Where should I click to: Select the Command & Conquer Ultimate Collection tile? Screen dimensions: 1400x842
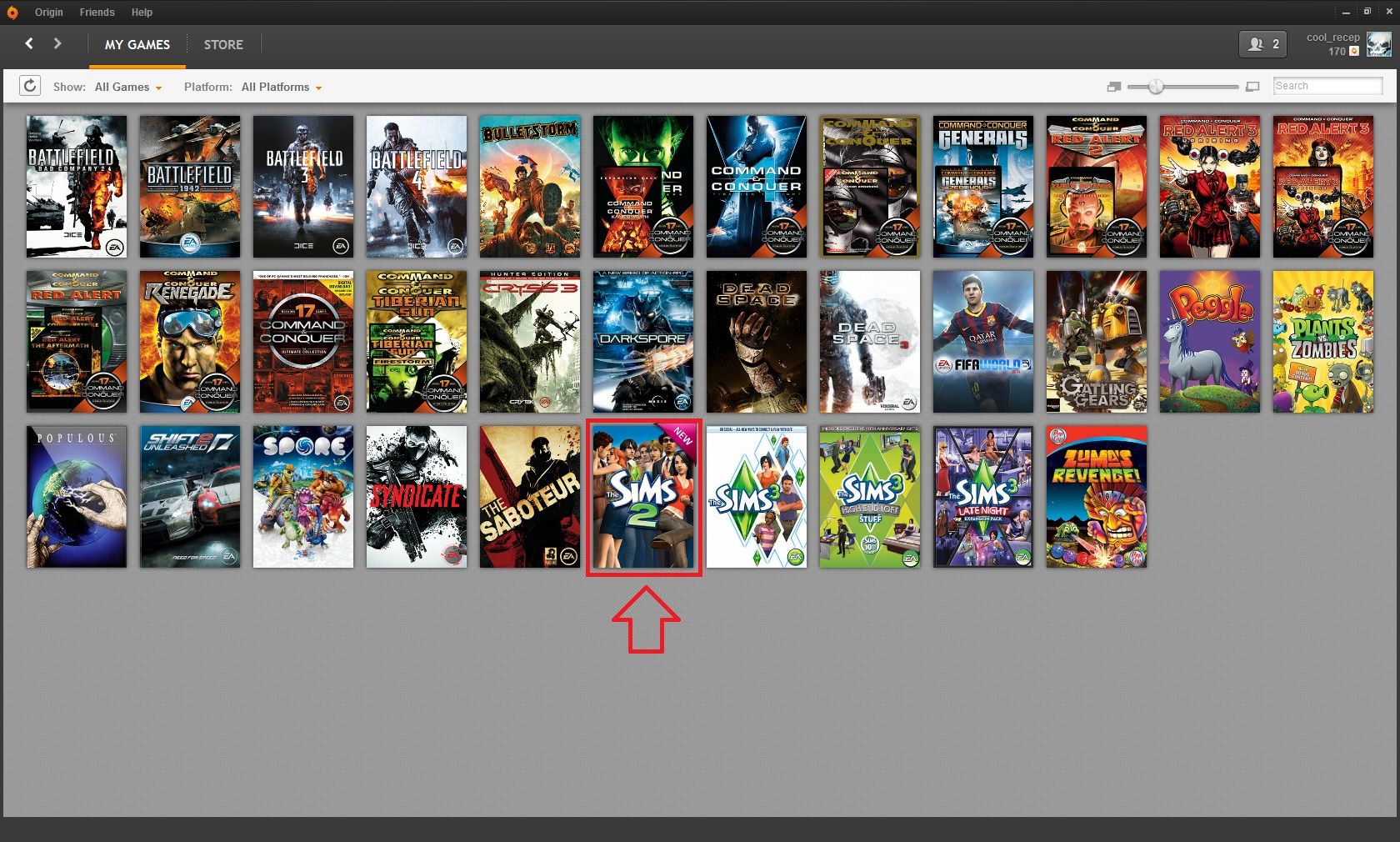coord(303,342)
